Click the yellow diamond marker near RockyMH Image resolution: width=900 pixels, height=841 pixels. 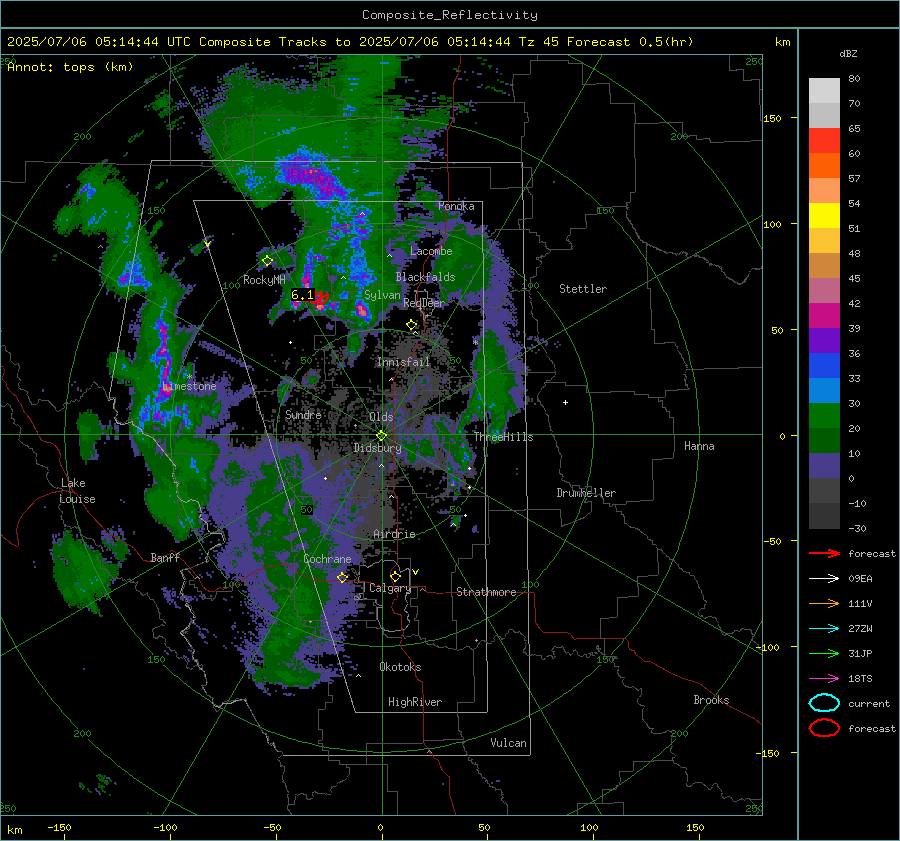pyautogui.click(x=267, y=261)
